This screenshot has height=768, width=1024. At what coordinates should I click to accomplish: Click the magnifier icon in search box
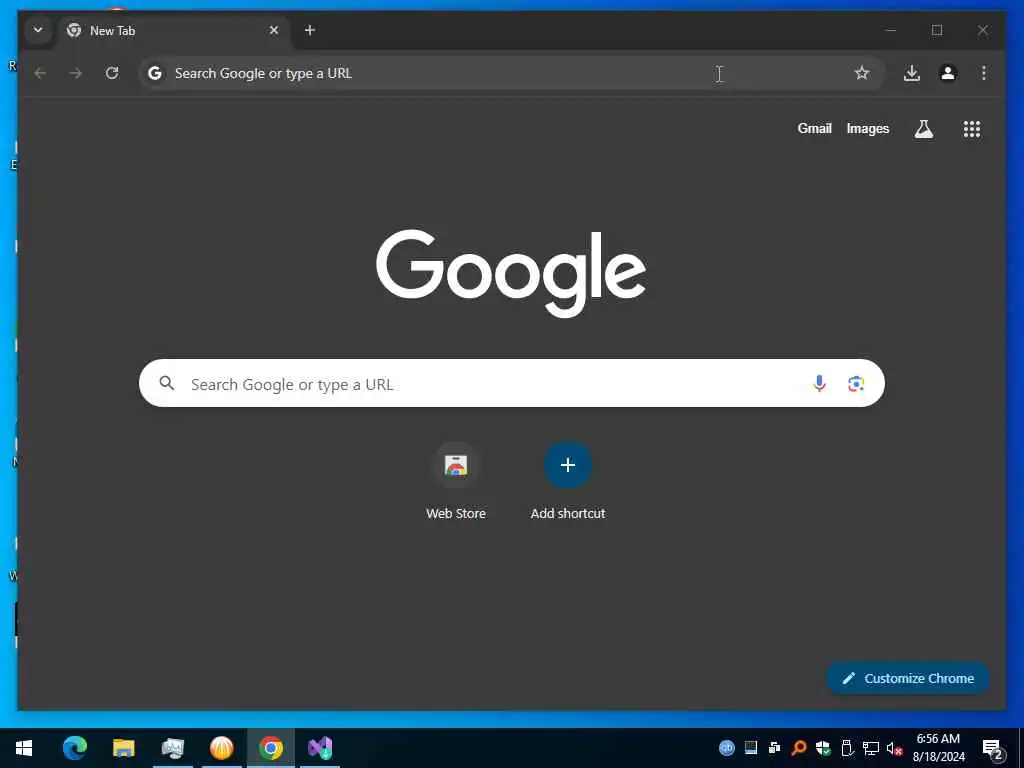[x=167, y=383]
